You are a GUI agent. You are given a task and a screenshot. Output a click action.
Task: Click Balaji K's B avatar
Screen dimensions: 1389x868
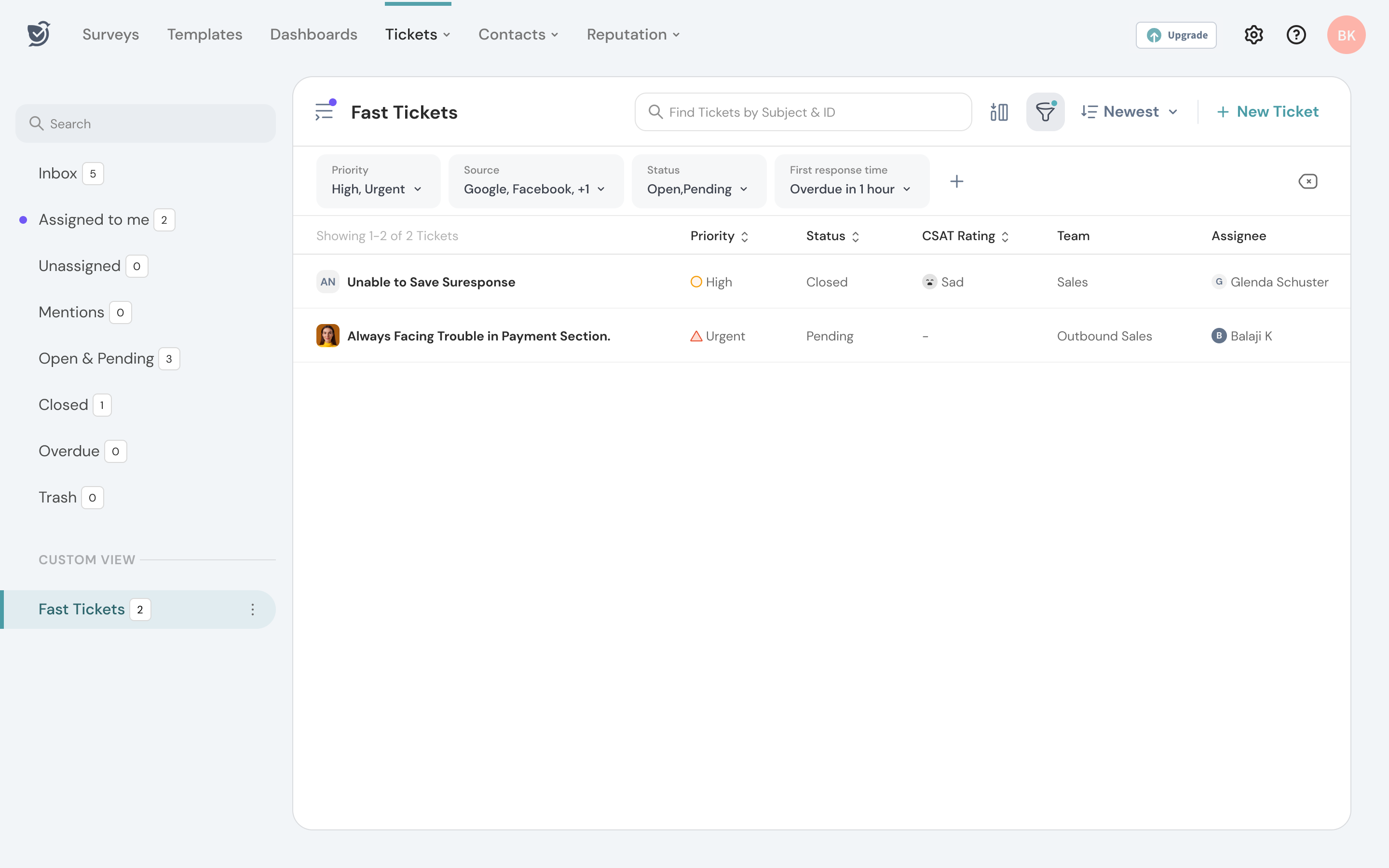pyautogui.click(x=1219, y=336)
